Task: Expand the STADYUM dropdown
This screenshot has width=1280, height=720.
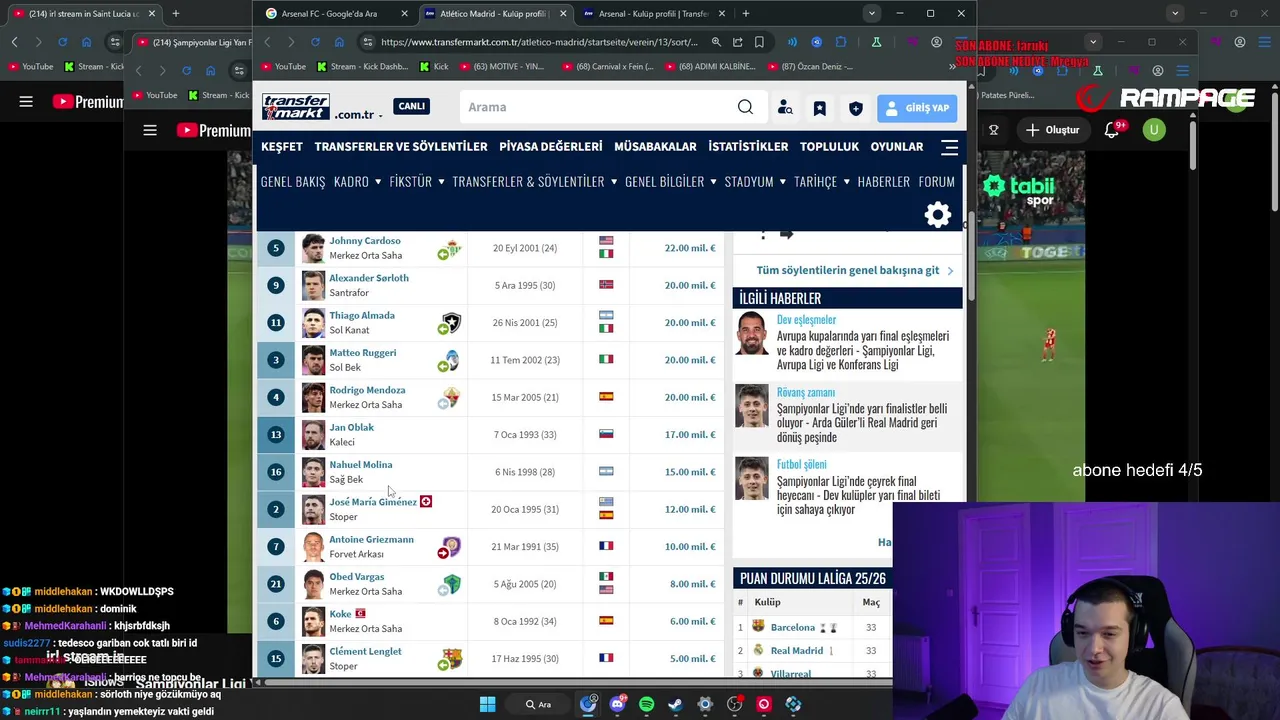Action: point(782,182)
